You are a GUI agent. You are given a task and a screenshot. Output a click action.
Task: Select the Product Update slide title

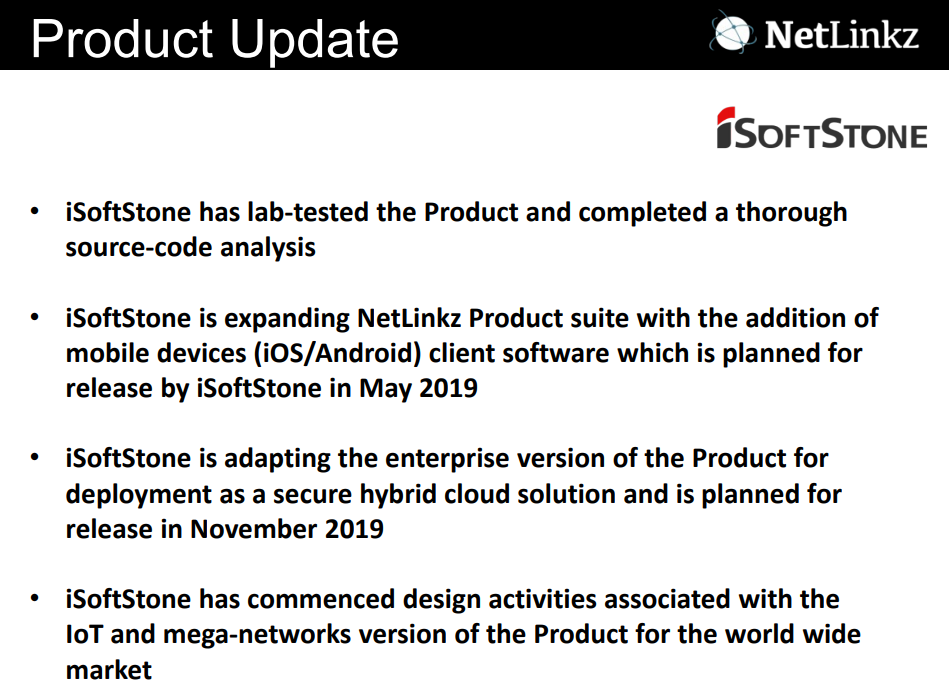(x=214, y=39)
